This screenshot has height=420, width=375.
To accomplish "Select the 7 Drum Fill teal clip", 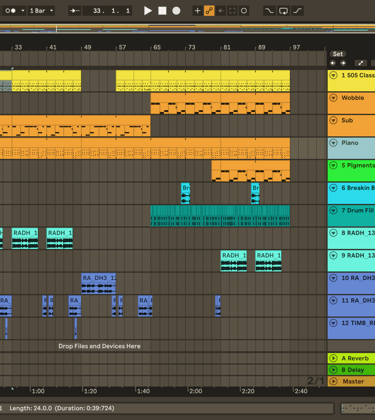I will [x=220, y=216].
